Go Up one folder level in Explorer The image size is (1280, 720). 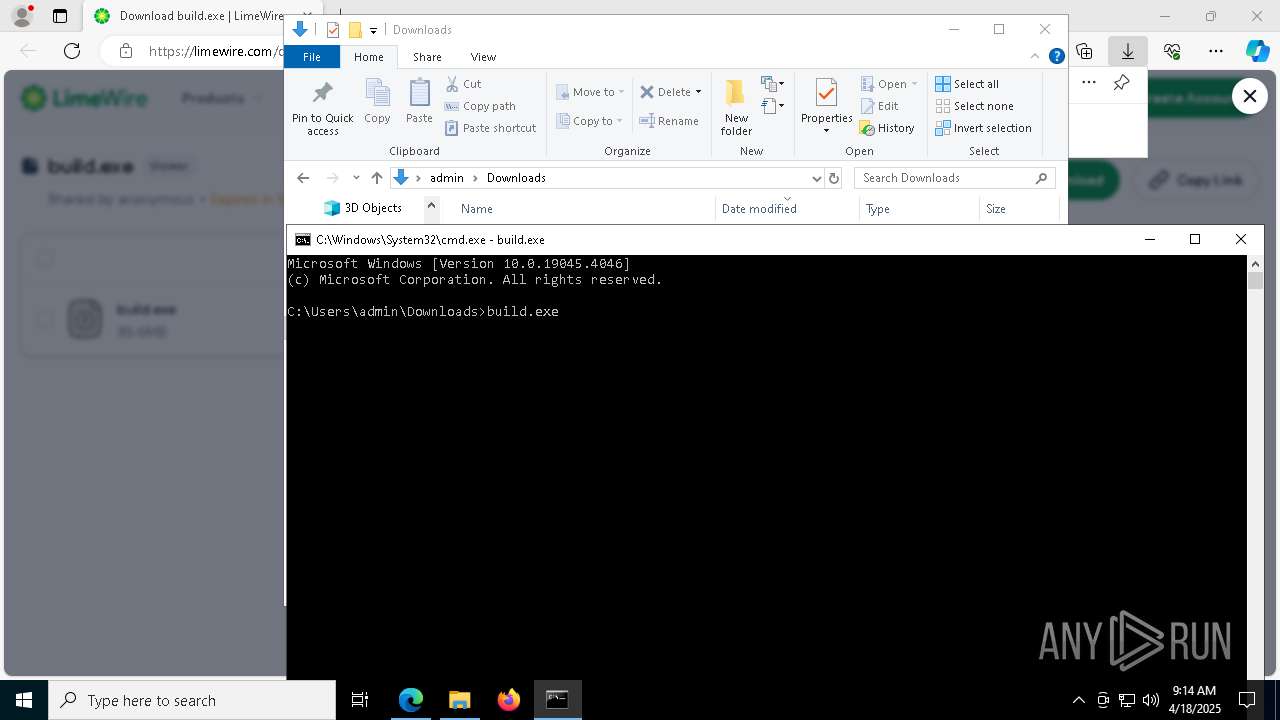click(376, 178)
